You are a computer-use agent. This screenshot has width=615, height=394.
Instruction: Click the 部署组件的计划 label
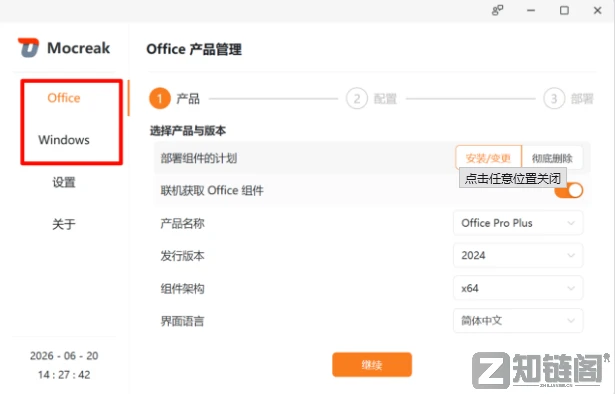[x=198, y=158]
